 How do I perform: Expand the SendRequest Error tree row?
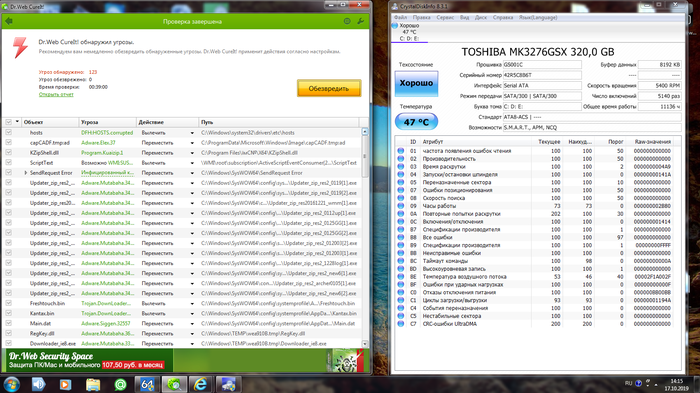click(25, 173)
